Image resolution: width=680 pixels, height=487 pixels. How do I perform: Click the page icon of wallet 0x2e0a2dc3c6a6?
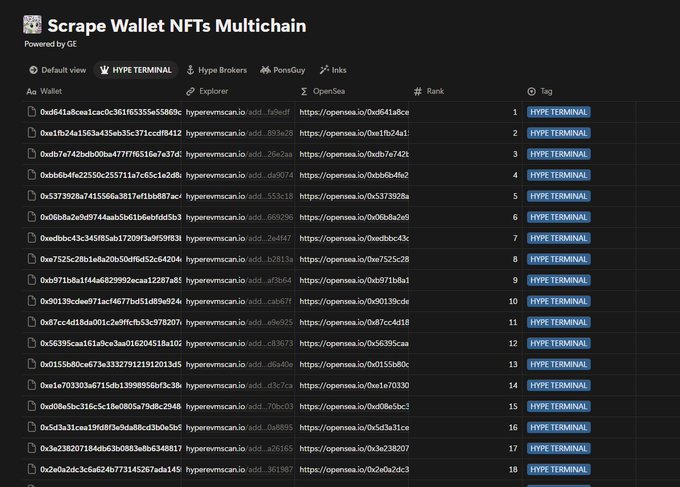(x=32, y=470)
